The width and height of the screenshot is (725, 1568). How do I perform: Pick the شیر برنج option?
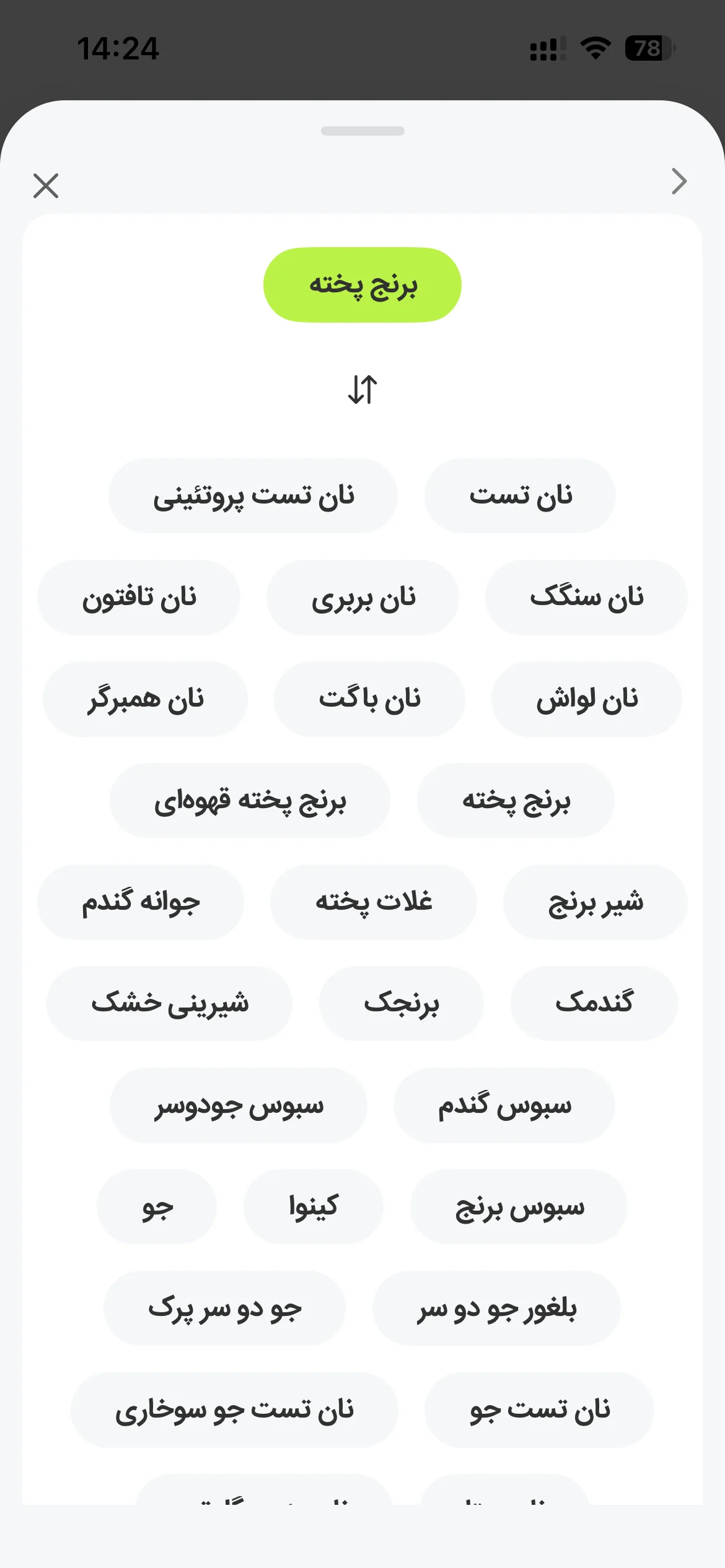[x=595, y=902]
